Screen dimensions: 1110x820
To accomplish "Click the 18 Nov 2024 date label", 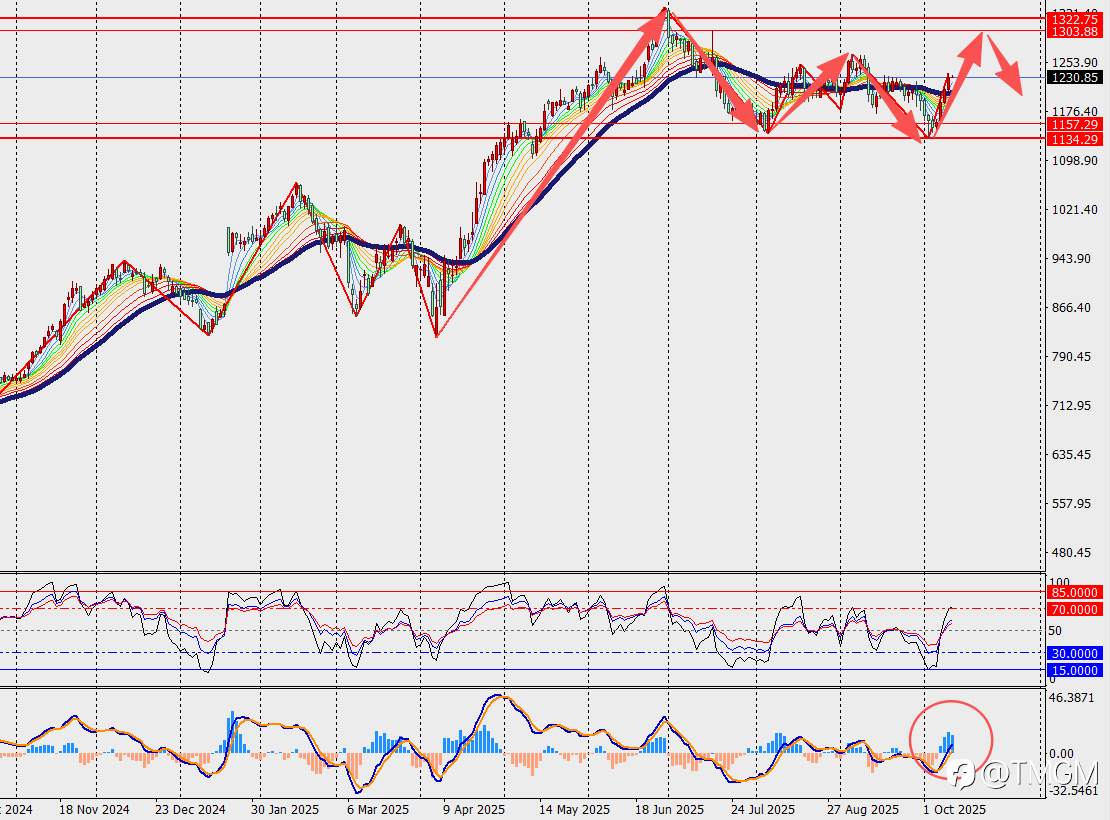I will point(94,809).
